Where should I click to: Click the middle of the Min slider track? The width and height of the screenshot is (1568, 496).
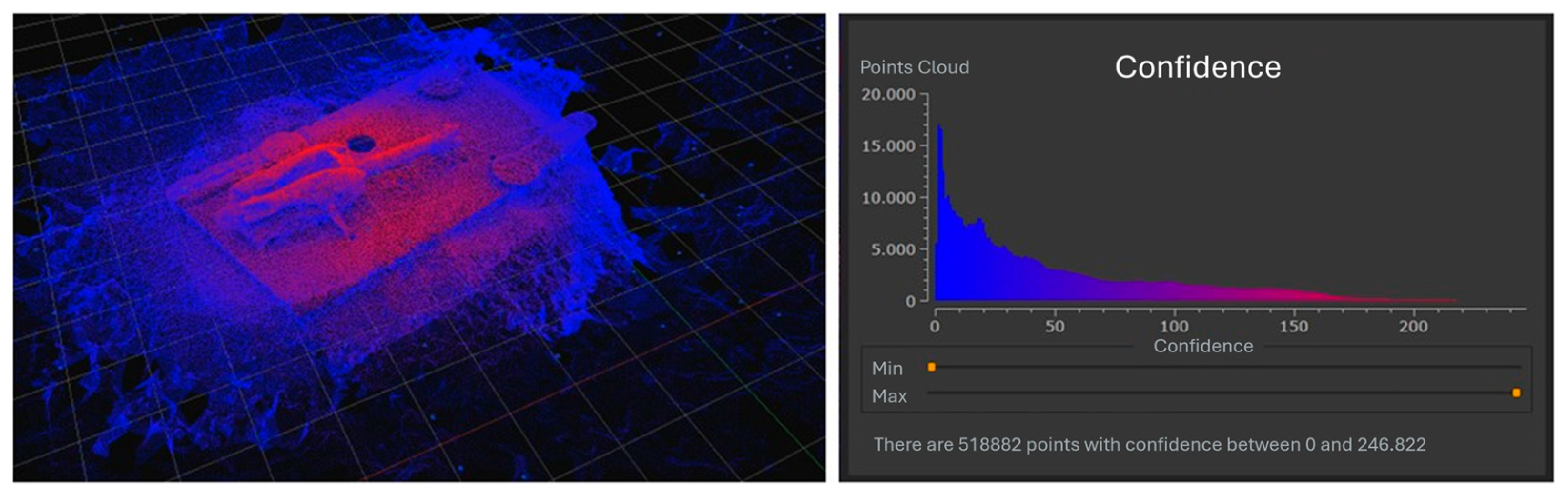[1223, 367]
